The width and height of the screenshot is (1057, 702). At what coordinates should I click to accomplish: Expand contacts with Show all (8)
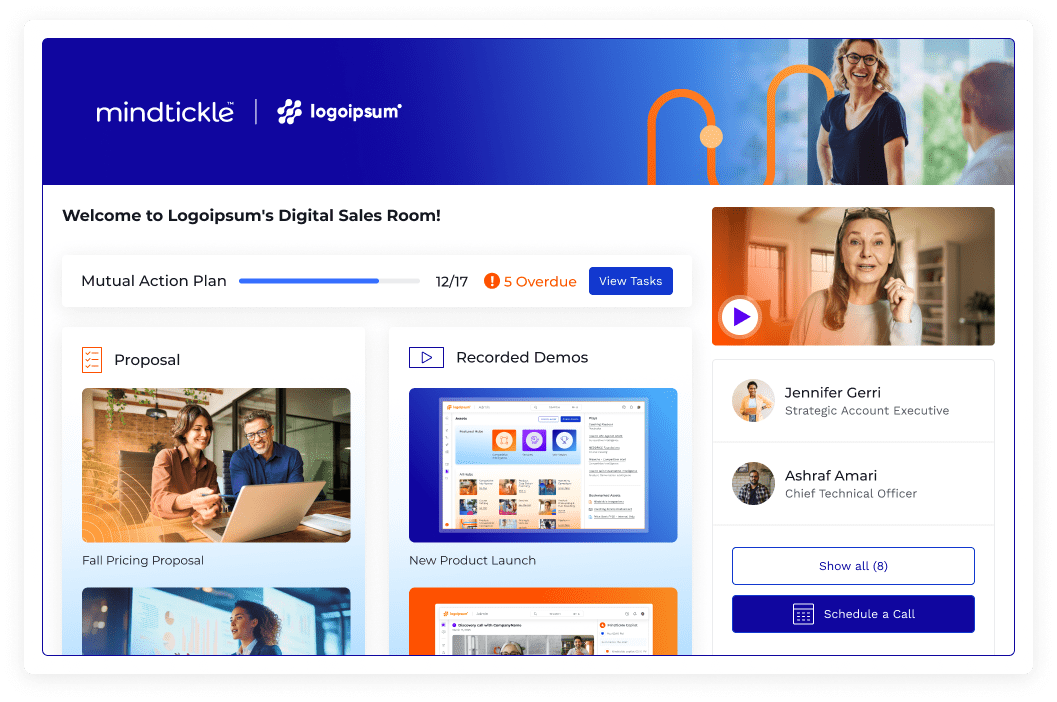click(853, 566)
